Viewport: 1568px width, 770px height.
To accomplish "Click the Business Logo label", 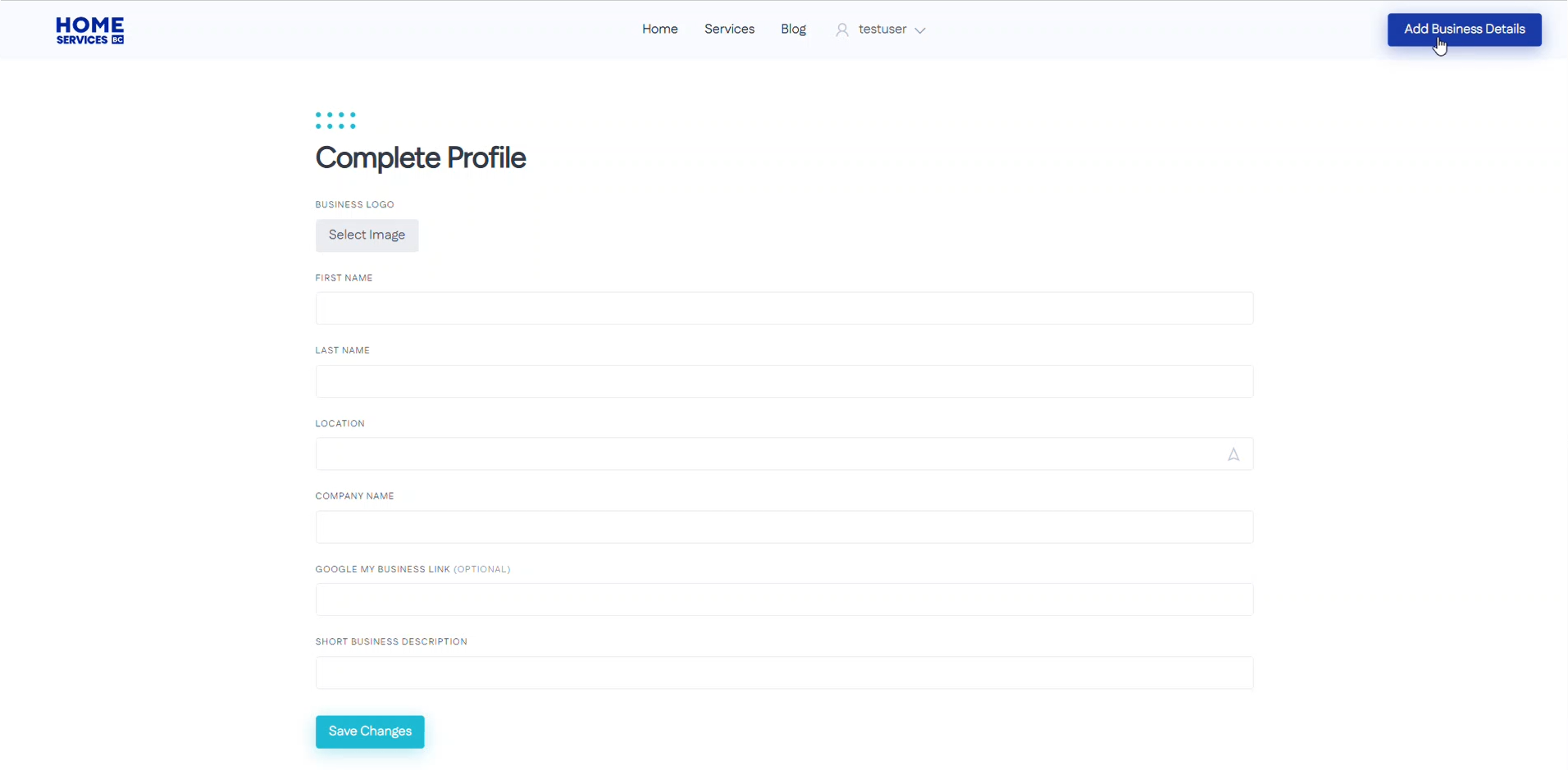I will point(354,205).
